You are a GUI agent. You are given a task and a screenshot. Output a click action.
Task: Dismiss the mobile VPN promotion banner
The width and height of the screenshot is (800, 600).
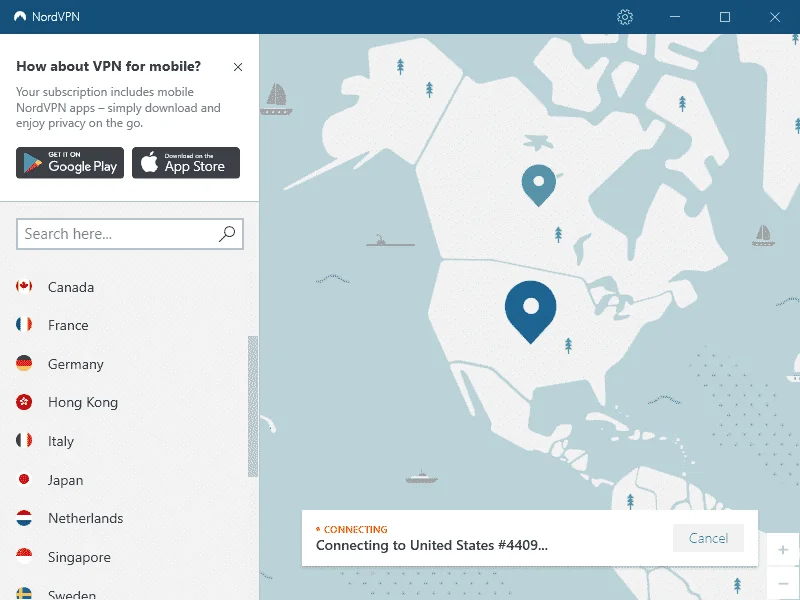(x=238, y=67)
